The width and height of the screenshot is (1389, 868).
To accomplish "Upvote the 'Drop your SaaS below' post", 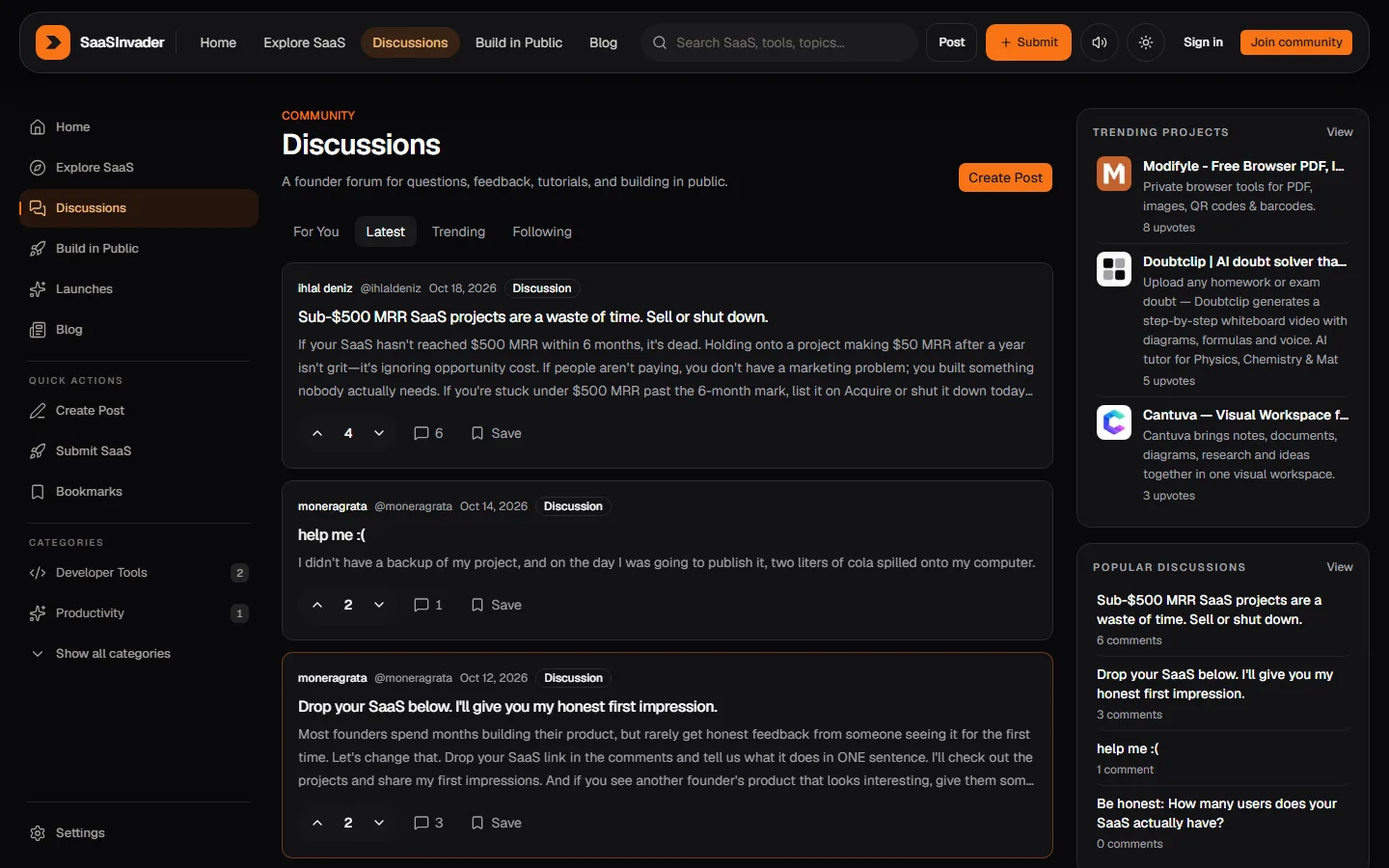I will [317, 823].
